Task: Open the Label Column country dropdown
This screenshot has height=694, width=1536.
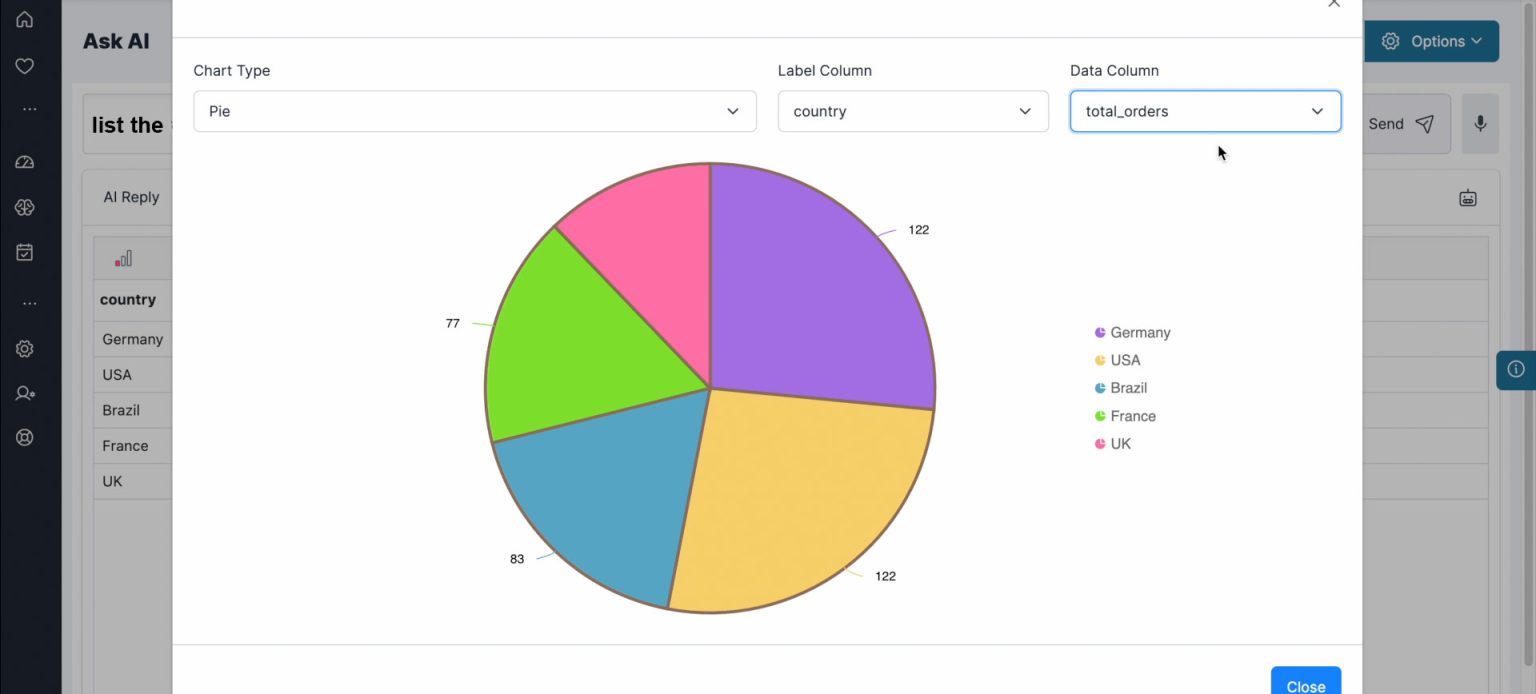Action: click(912, 111)
